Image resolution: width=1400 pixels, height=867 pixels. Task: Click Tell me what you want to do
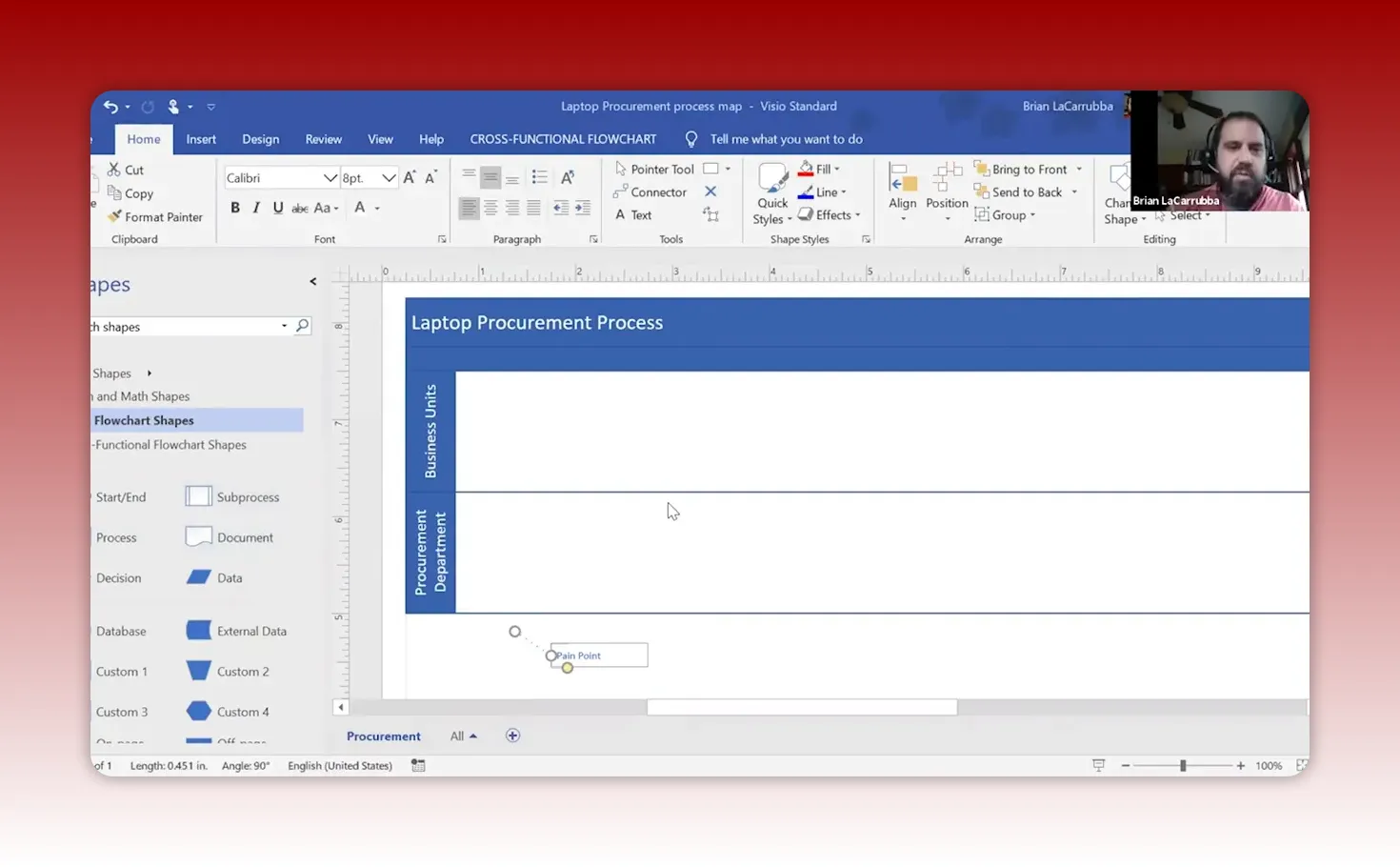pyautogui.click(x=786, y=139)
